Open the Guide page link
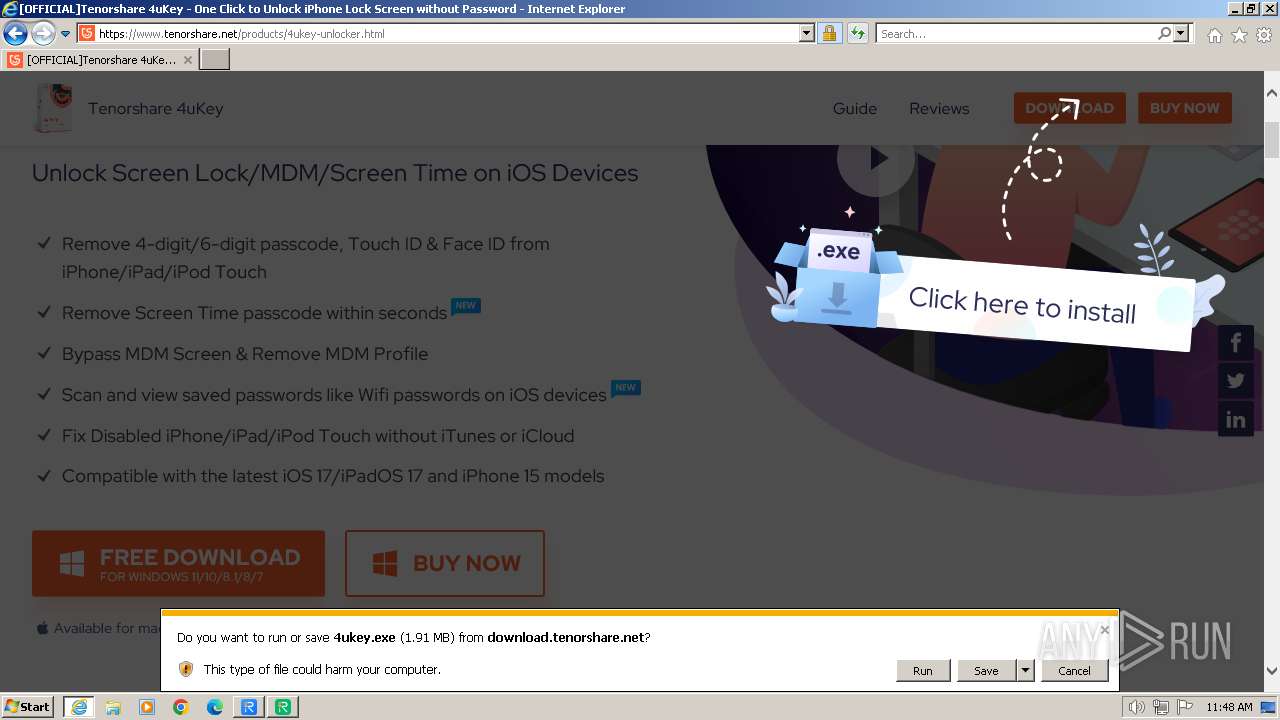This screenshot has height=720, width=1280. click(855, 108)
